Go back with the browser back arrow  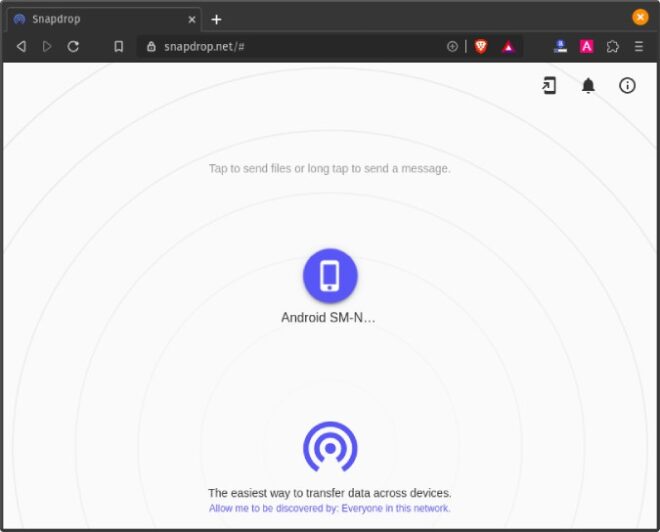(21, 46)
